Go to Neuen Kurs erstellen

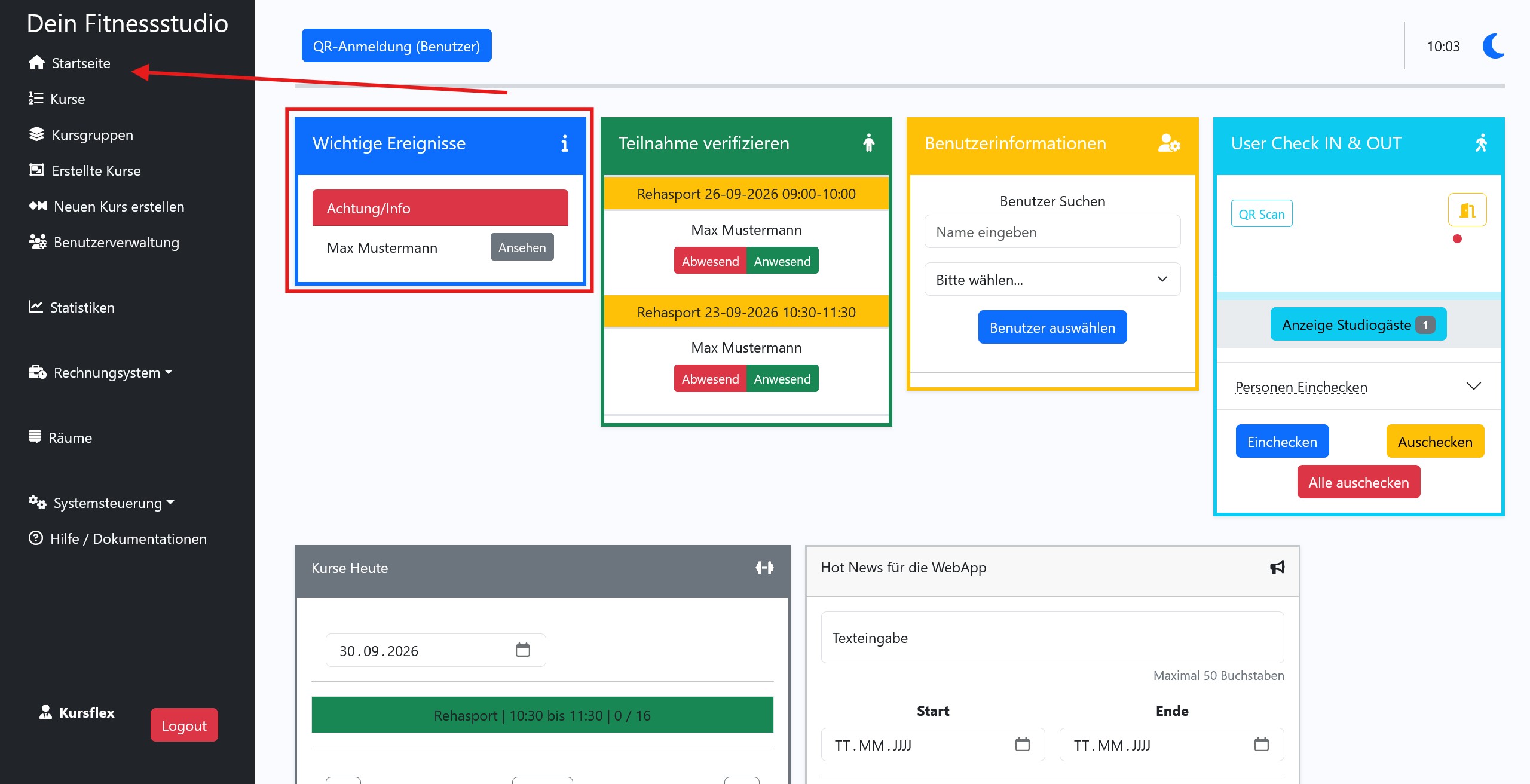(106, 206)
